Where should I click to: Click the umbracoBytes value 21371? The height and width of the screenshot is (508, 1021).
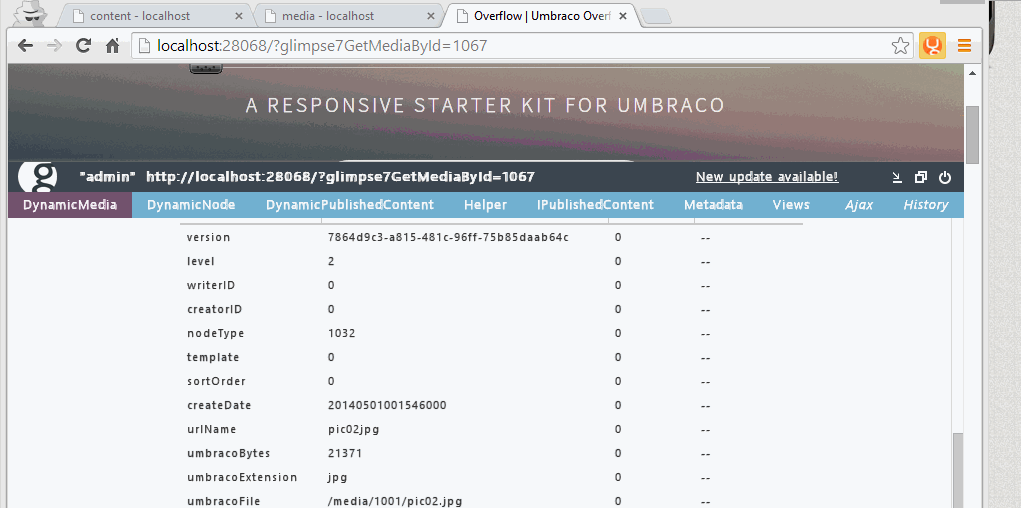pyautogui.click(x=345, y=453)
